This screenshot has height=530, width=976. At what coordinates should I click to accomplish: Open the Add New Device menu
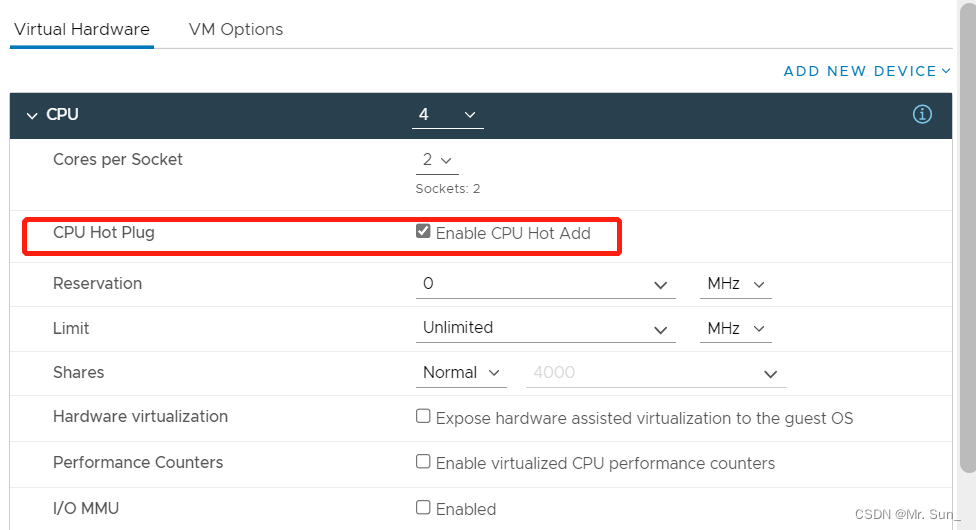click(x=860, y=71)
